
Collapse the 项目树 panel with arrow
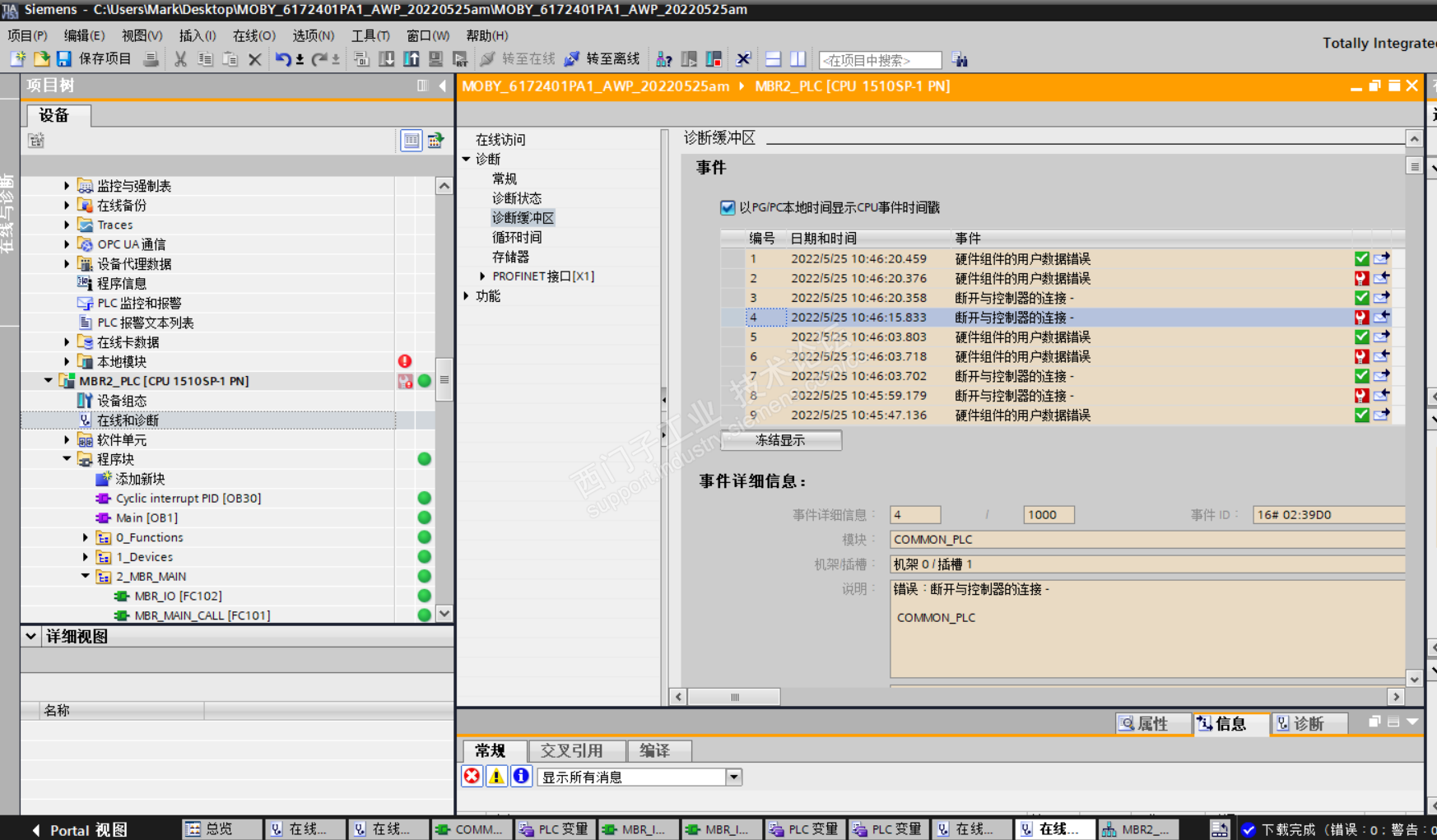(x=443, y=86)
